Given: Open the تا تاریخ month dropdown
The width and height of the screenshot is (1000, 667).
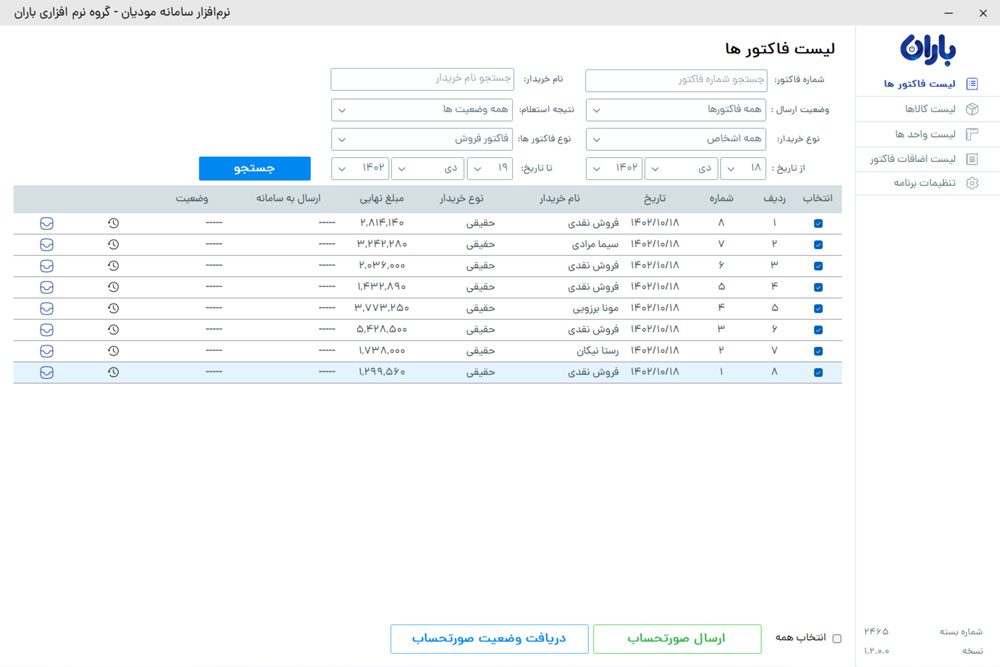Looking at the screenshot, I should pos(428,168).
